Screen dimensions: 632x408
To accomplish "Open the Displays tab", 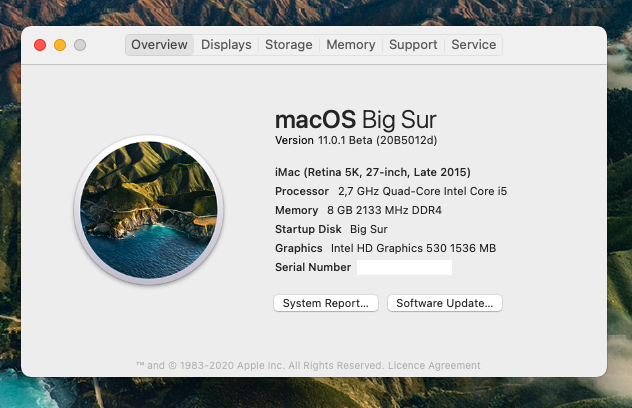I will [x=226, y=45].
